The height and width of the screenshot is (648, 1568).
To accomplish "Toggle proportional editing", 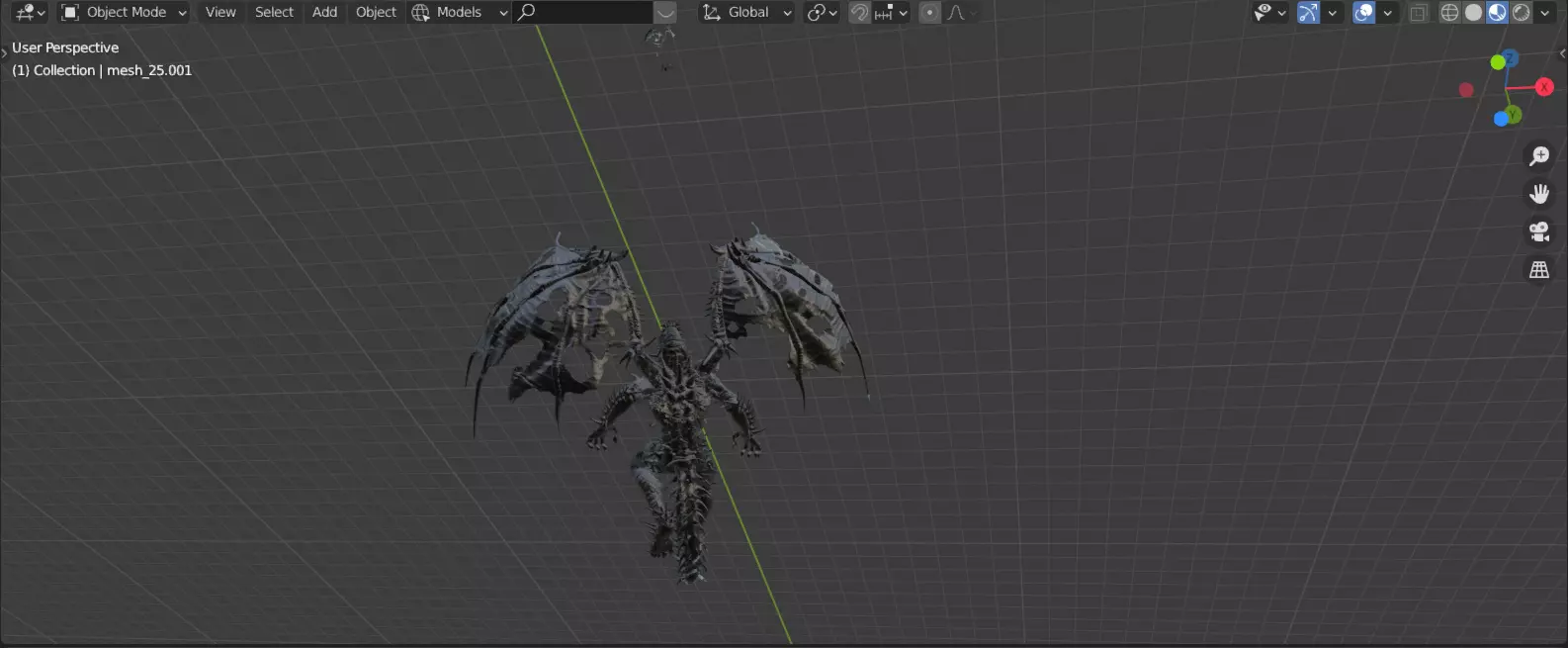I will [x=929, y=12].
